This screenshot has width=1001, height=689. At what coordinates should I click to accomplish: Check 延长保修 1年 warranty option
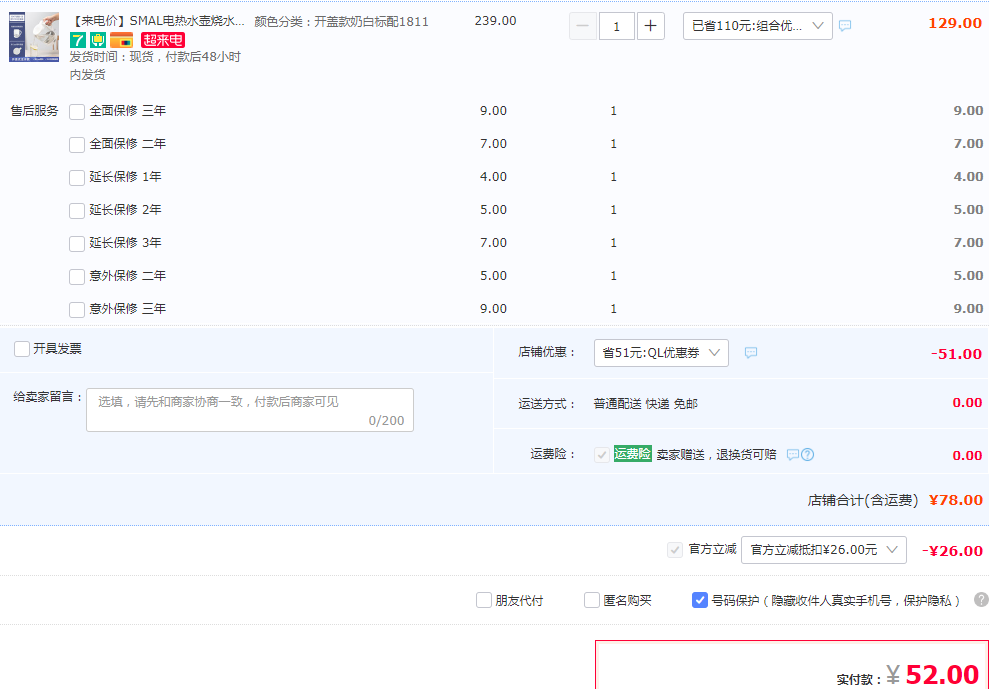77,178
